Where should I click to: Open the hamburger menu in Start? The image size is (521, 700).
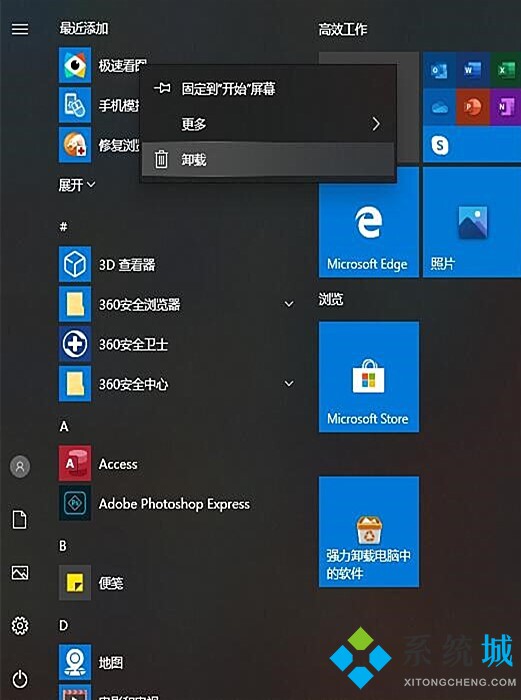pos(20,29)
